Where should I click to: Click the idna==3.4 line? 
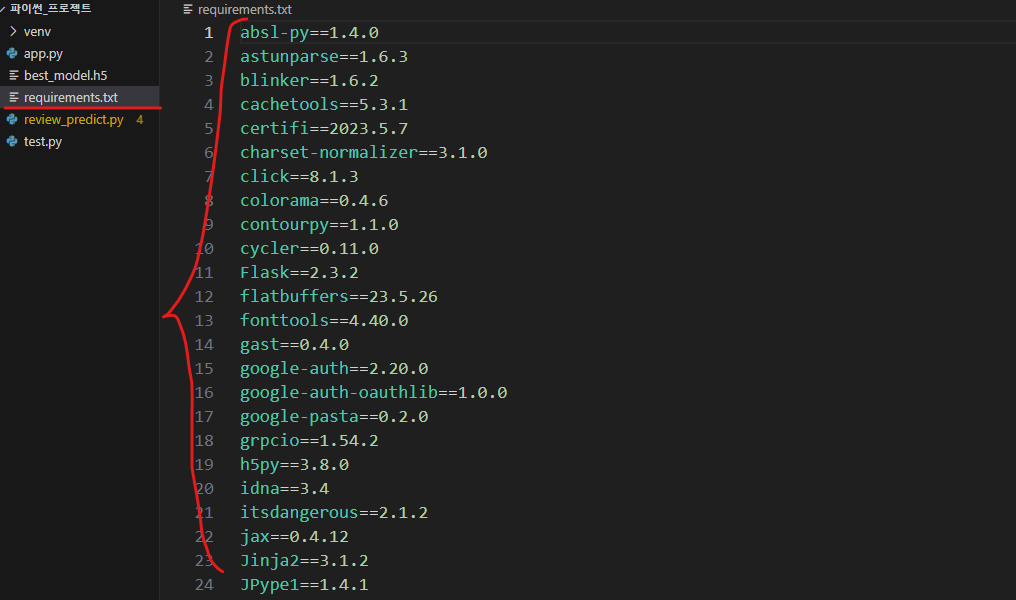(x=284, y=488)
